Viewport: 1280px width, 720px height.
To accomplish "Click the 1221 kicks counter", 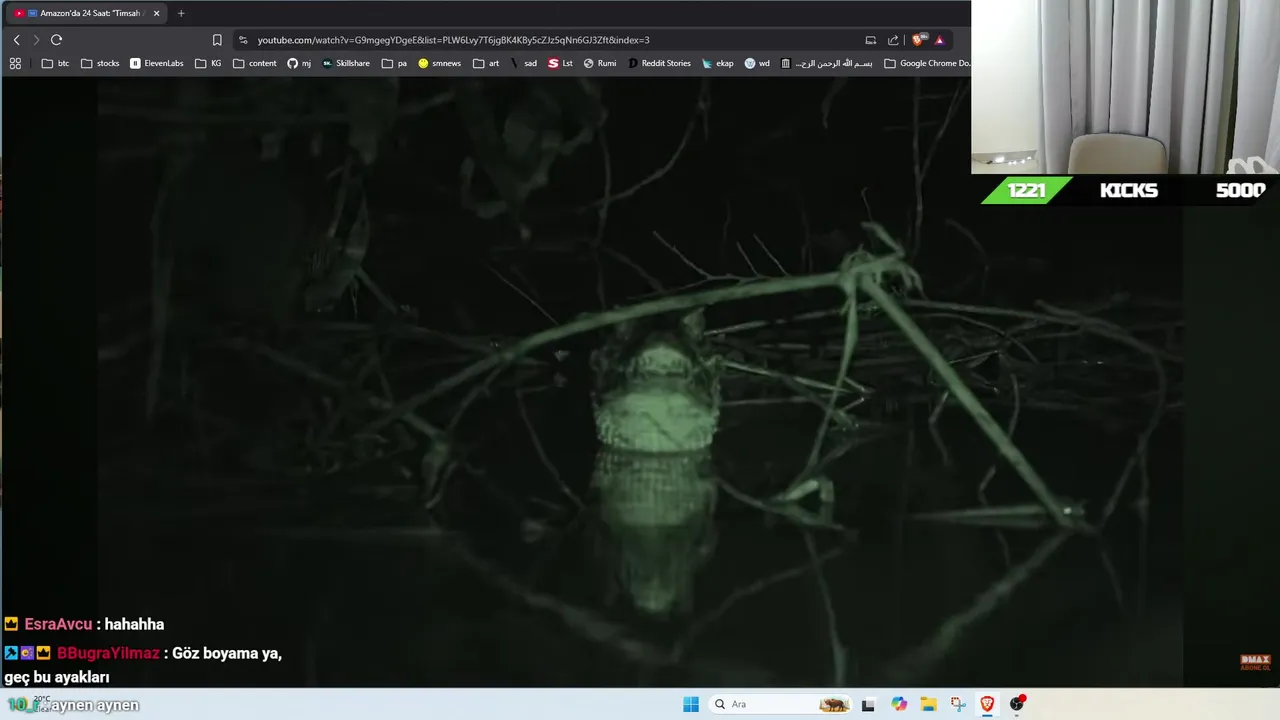I will (x=1027, y=190).
